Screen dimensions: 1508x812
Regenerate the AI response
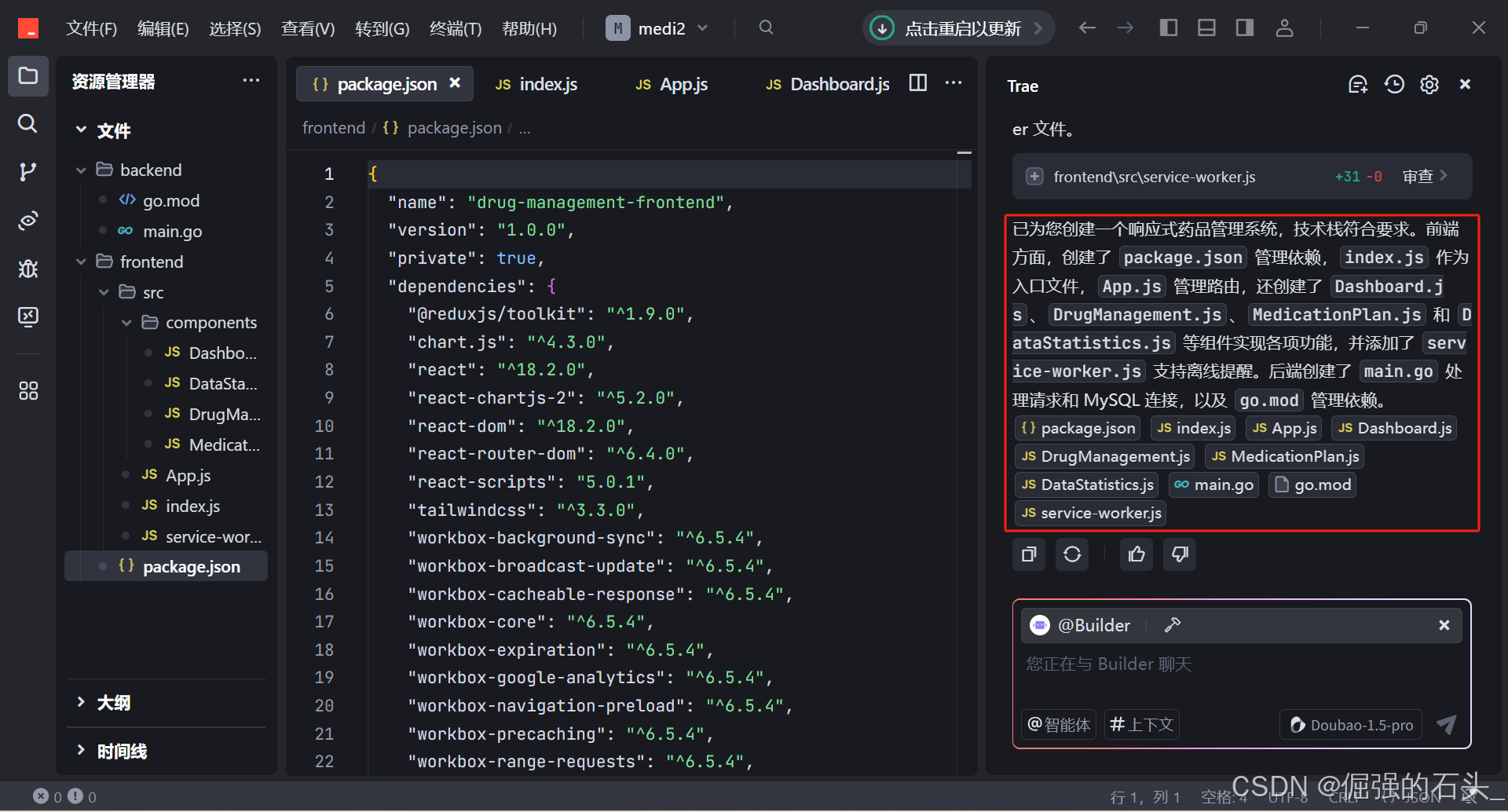[x=1072, y=555]
